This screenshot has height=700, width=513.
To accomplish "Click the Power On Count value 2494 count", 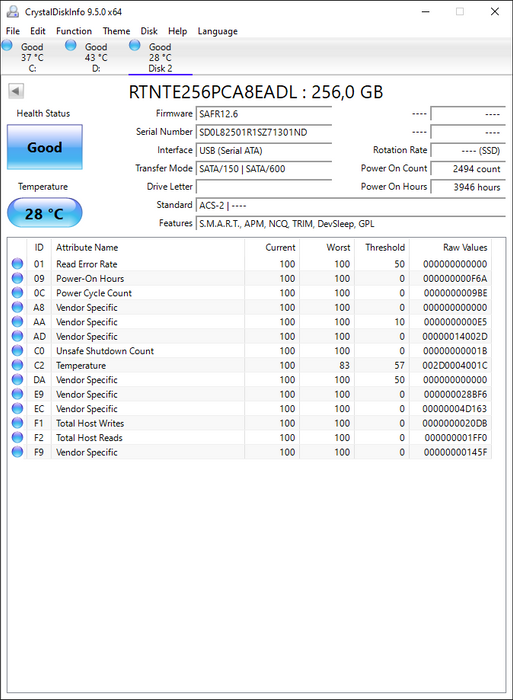I will click(x=468, y=169).
